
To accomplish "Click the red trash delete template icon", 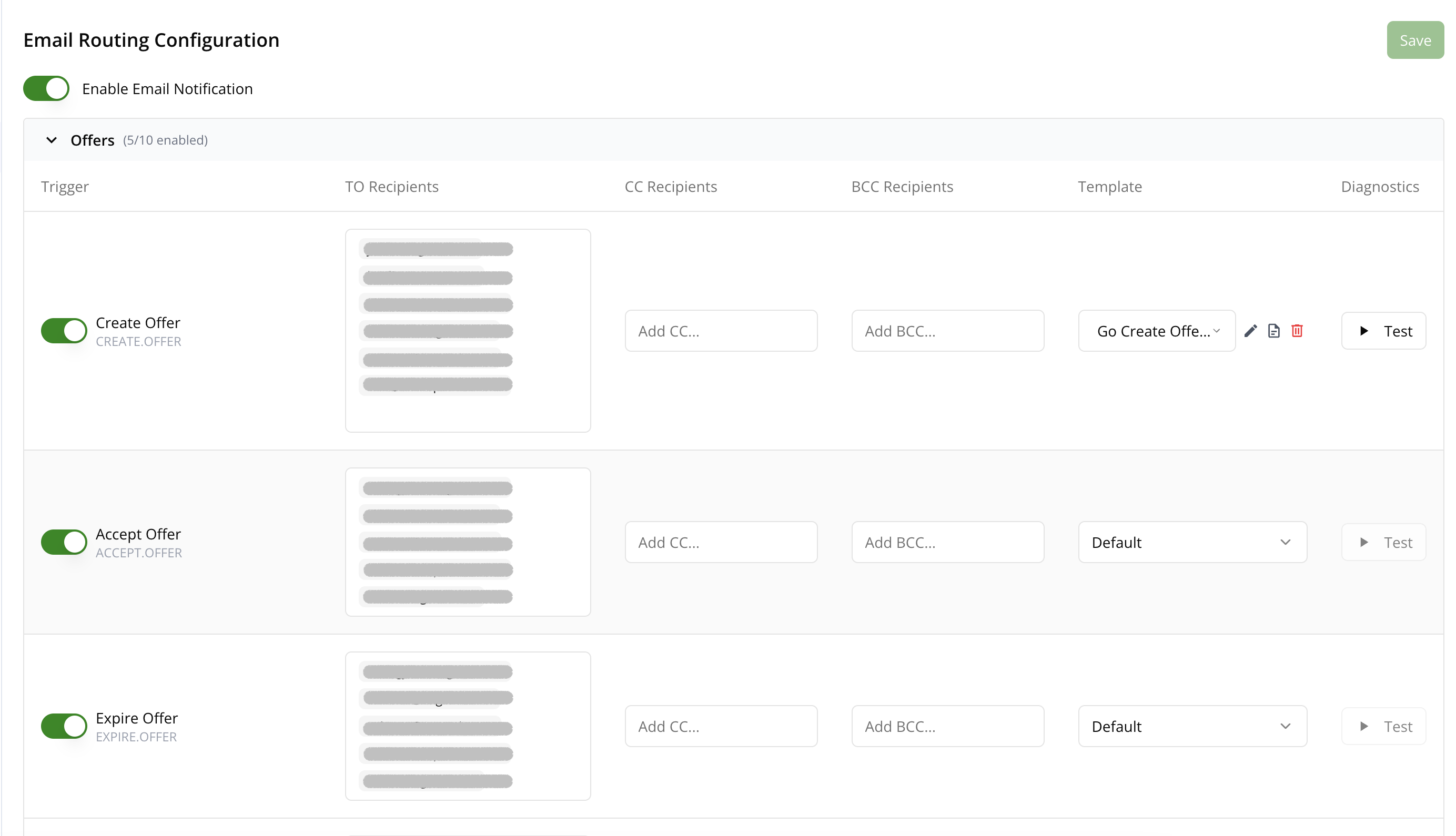I will (1297, 331).
